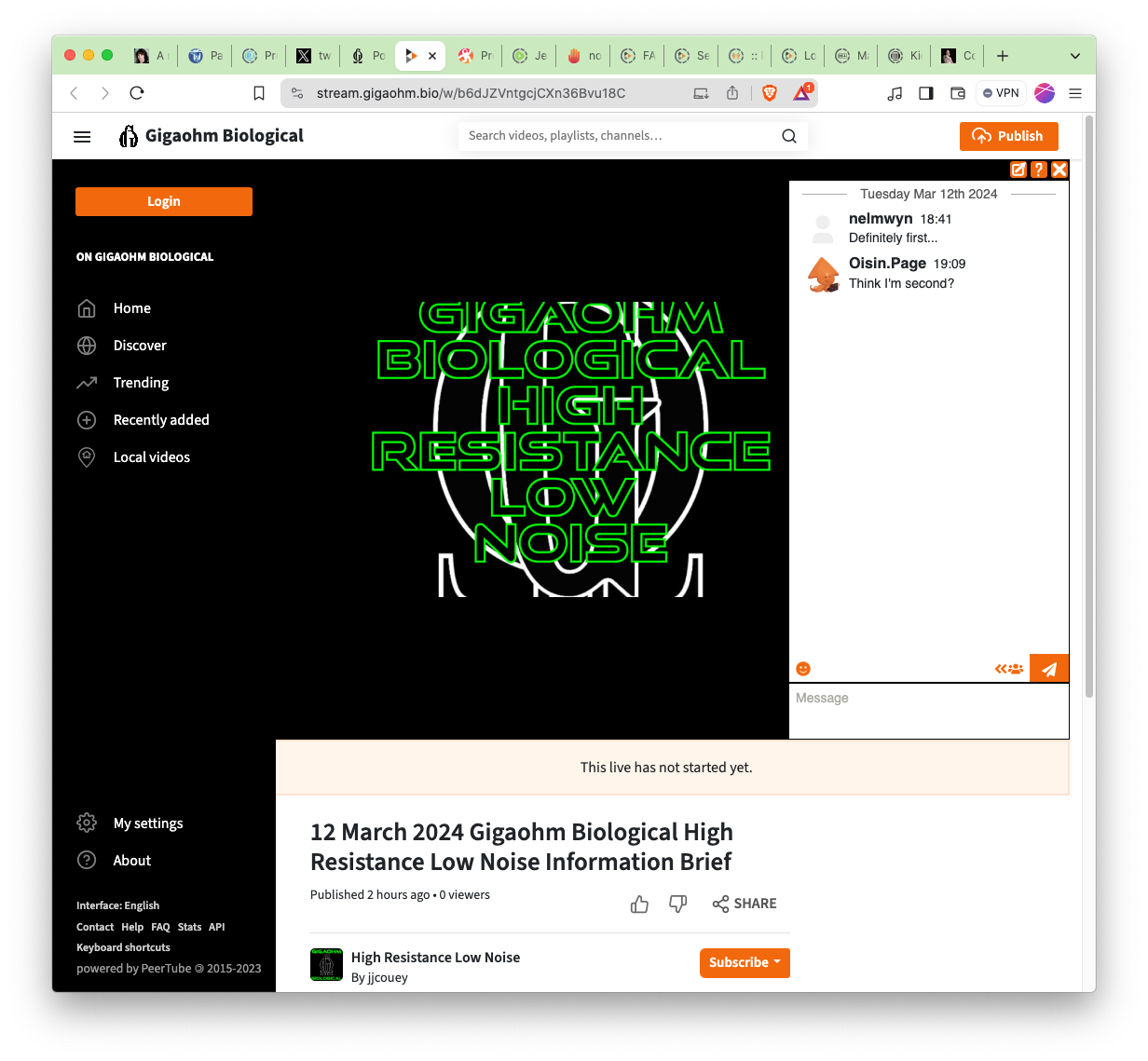The image size is (1148, 1061).
Task: Open the Brave wallet icon
Action: pos(957,93)
